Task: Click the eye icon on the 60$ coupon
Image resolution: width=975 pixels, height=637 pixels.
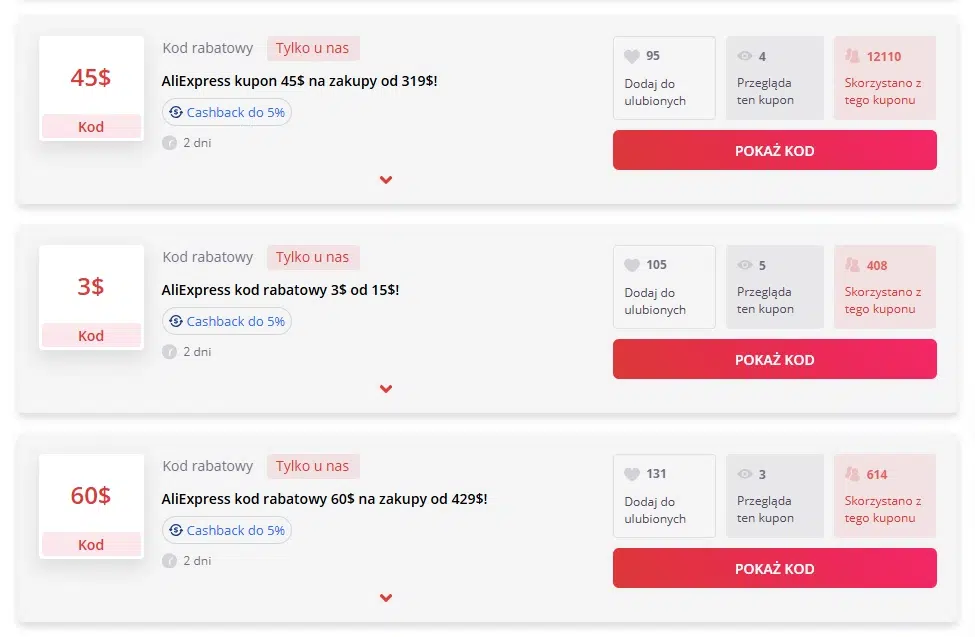Action: pos(745,473)
